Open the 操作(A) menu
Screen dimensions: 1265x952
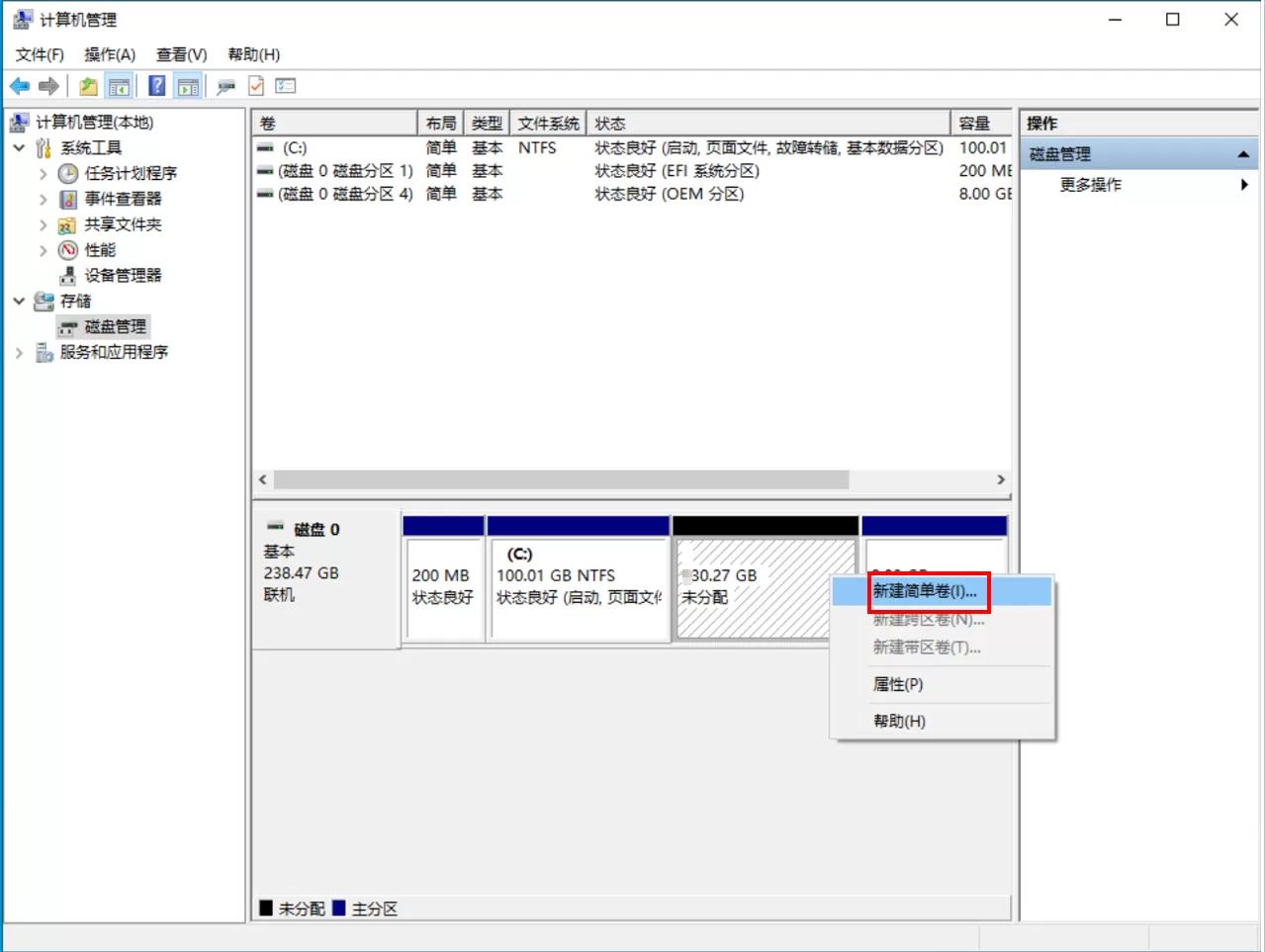click(x=109, y=54)
